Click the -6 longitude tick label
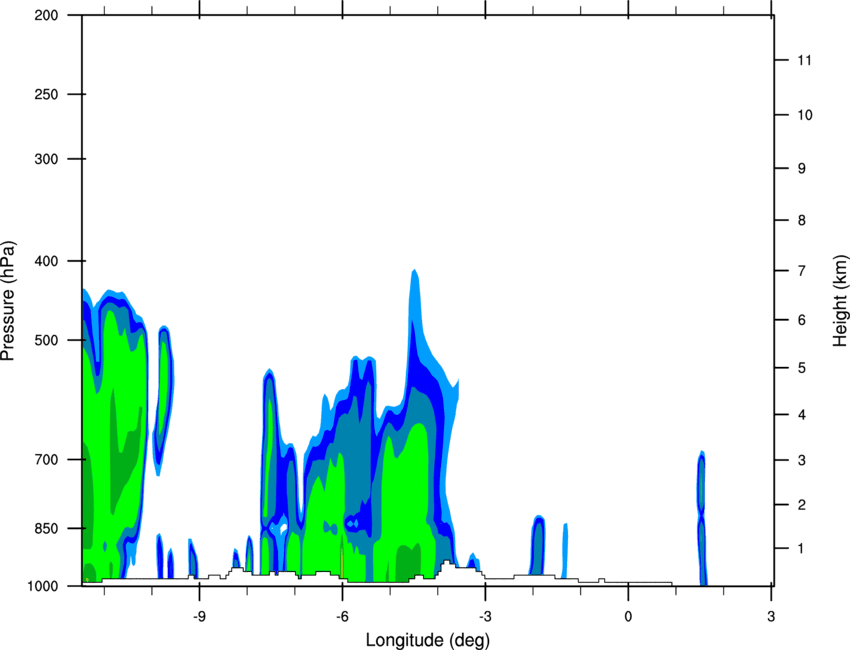The width and height of the screenshot is (850, 650). coord(342,617)
